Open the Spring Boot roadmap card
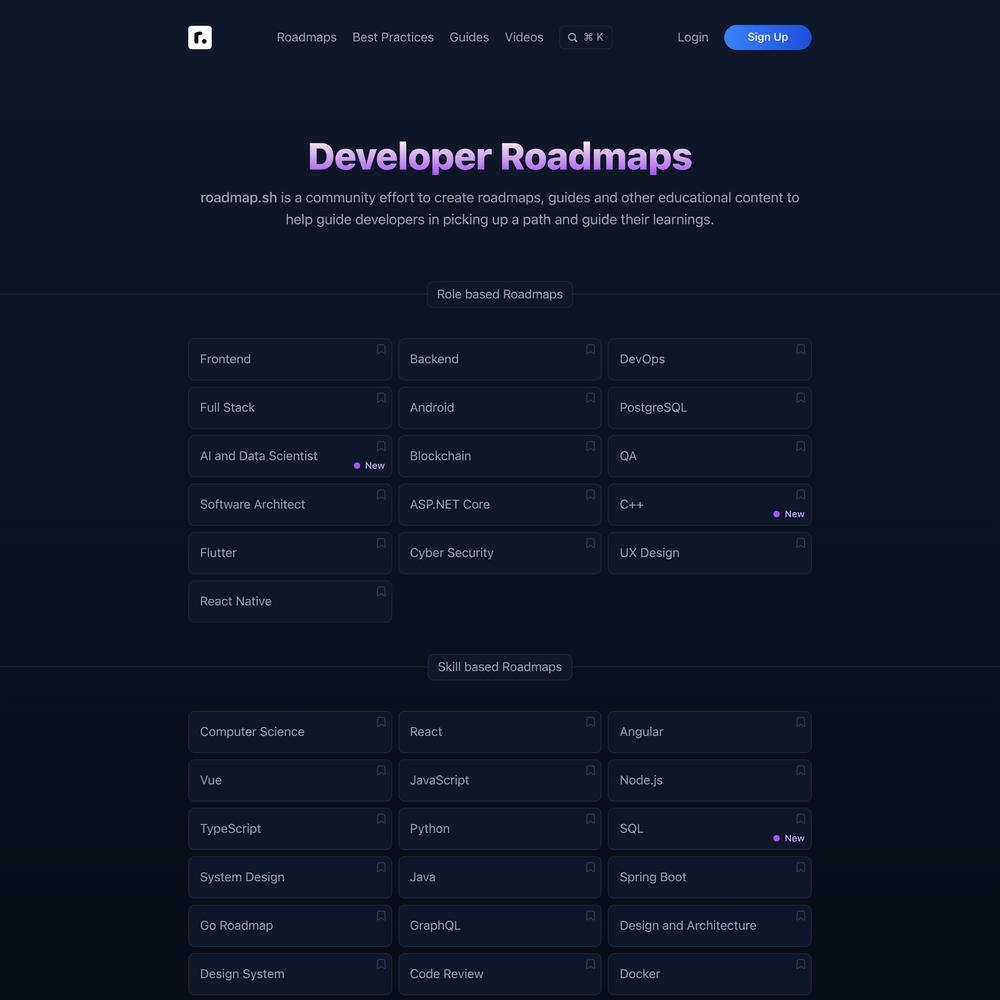The height and width of the screenshot is (1000, 1000). [x=709, y=877]
